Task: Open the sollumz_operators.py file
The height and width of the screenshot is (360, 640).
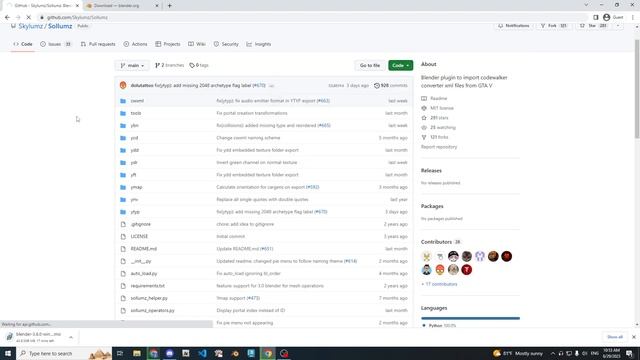Action: click(152, 311)
